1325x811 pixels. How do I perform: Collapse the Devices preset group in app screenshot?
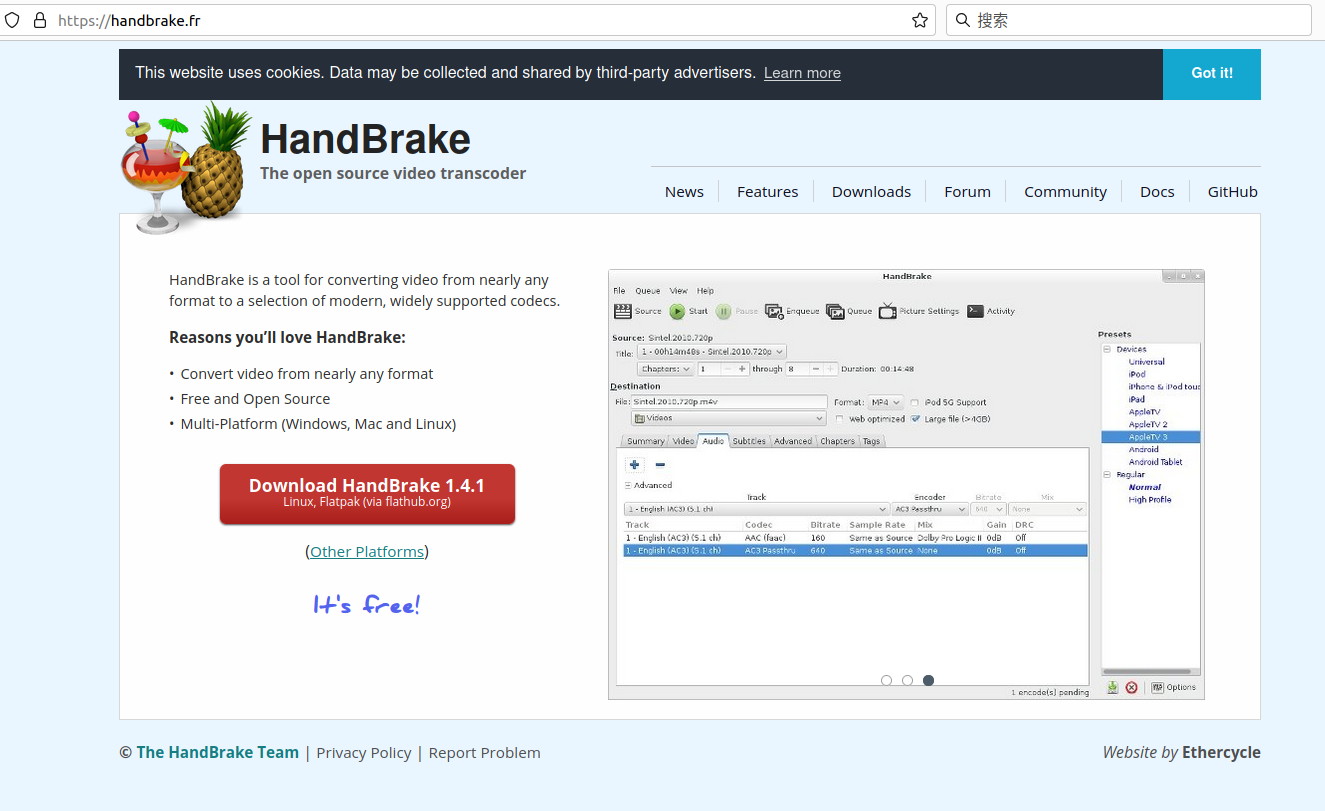tap(1107, 349)
